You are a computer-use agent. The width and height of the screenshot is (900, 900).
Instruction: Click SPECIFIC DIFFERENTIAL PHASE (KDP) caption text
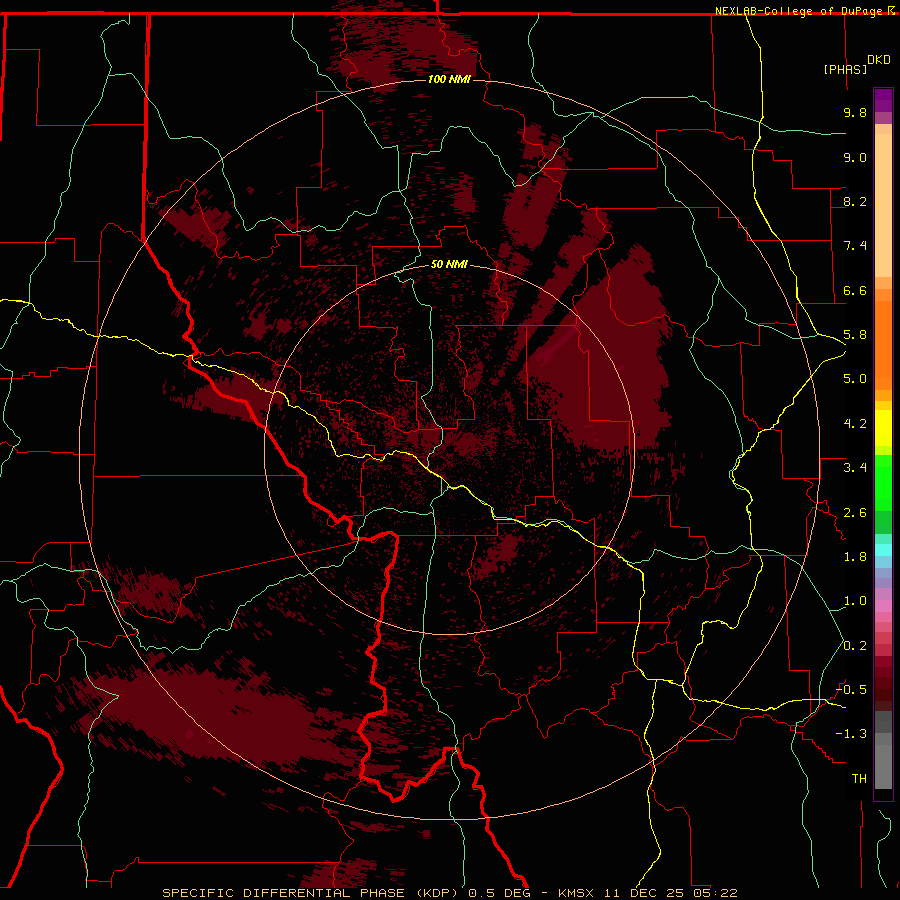click(312, 893)
